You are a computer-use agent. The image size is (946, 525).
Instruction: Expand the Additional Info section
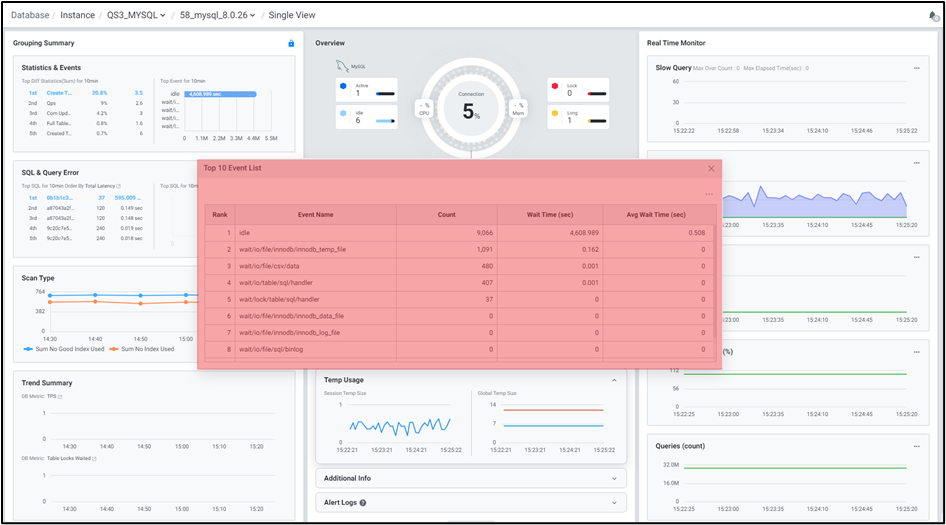point(614,478)
